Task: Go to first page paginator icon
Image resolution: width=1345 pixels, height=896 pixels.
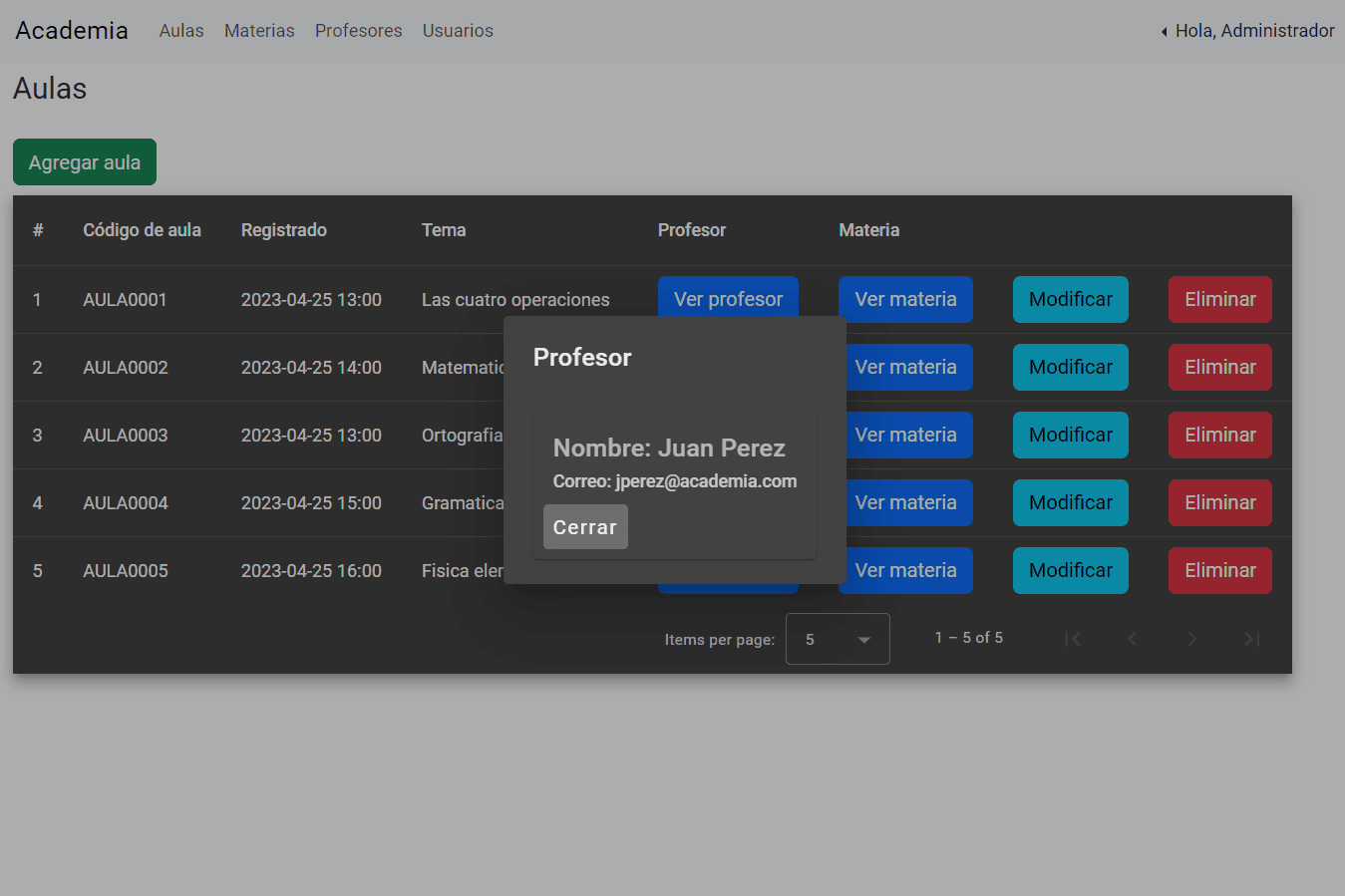Action: click(x=1073, y=639)
